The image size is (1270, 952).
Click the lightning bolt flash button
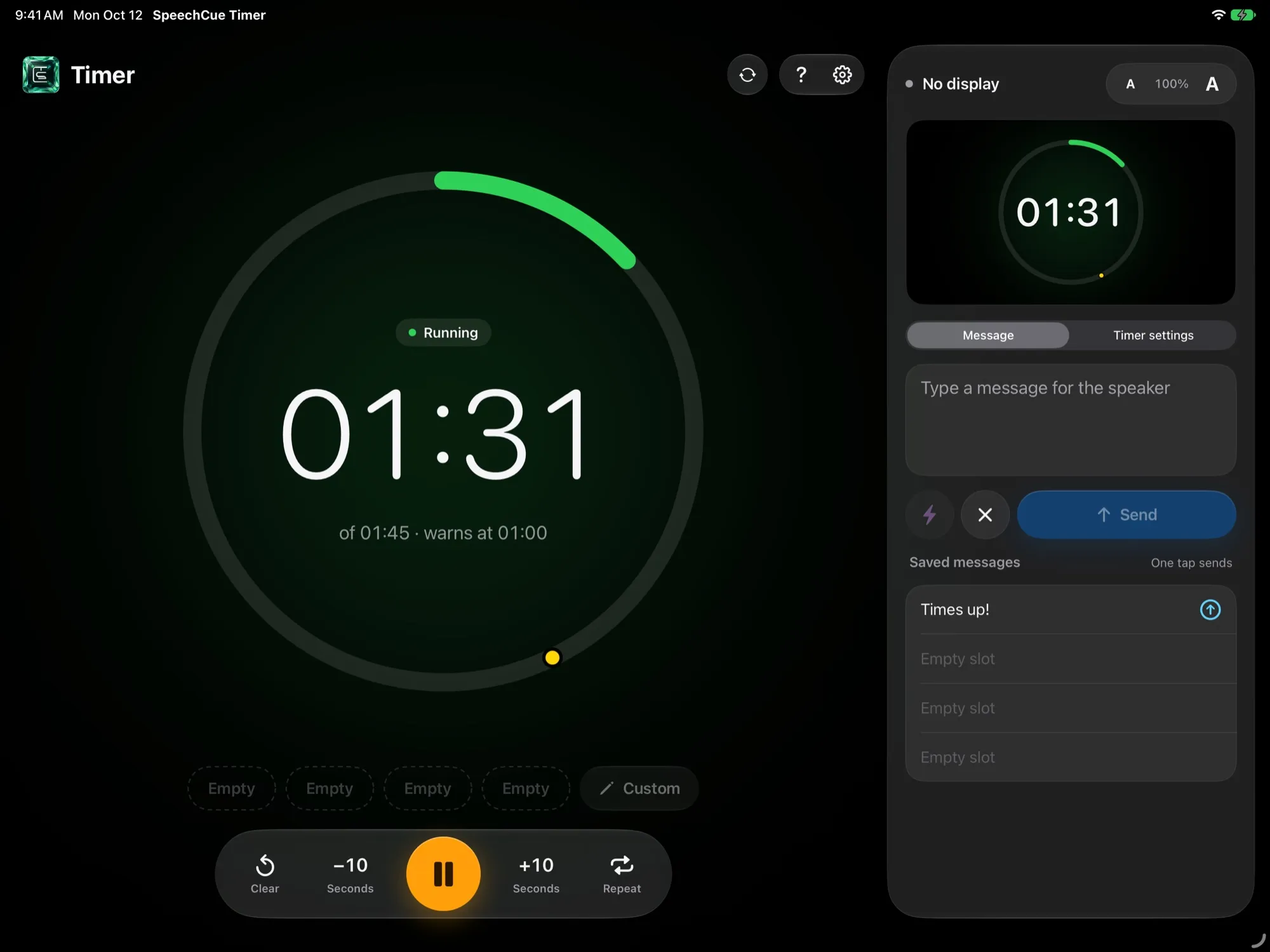tap(930, 514)
